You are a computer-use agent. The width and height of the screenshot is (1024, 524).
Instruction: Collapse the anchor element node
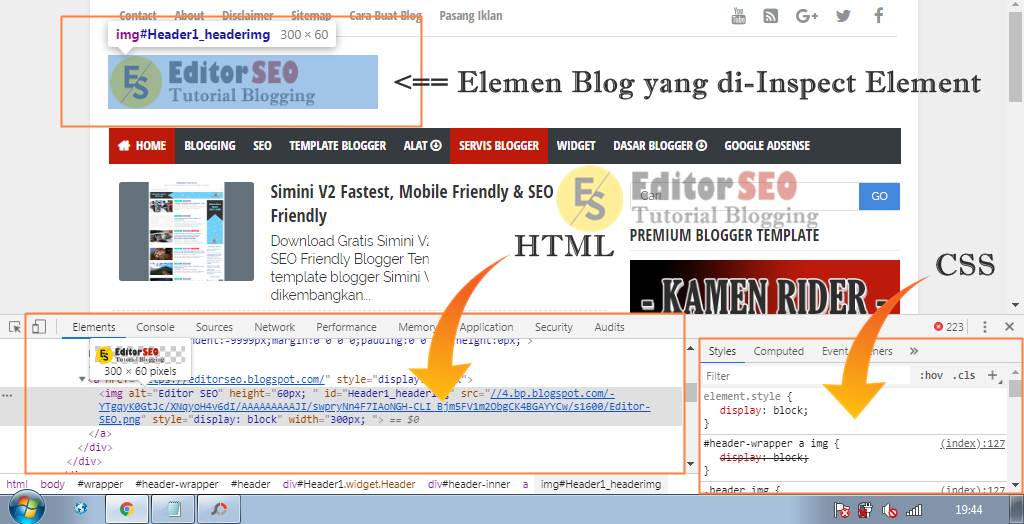tap(82, 379)
